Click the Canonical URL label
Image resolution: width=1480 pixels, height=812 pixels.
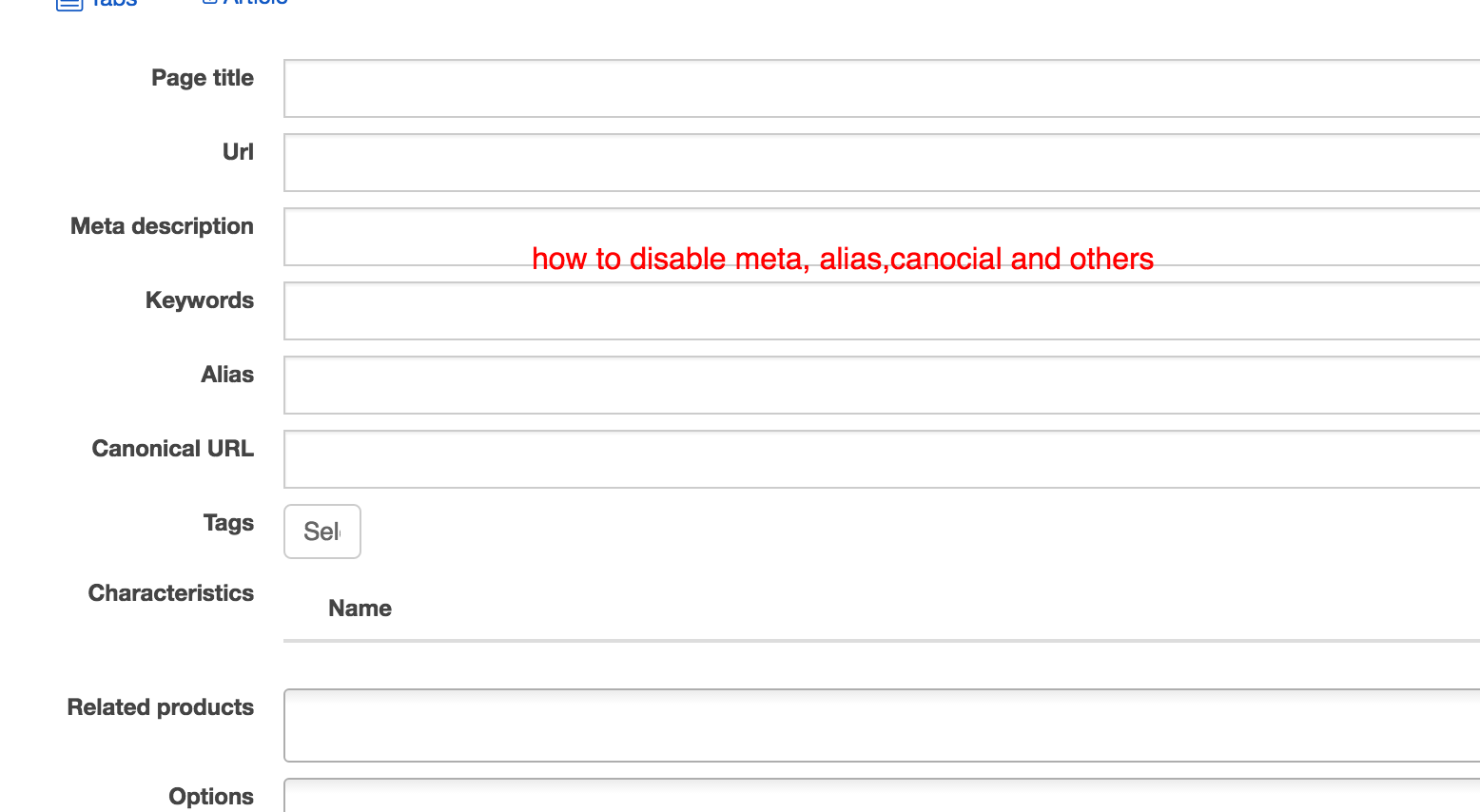coord(172,449)
